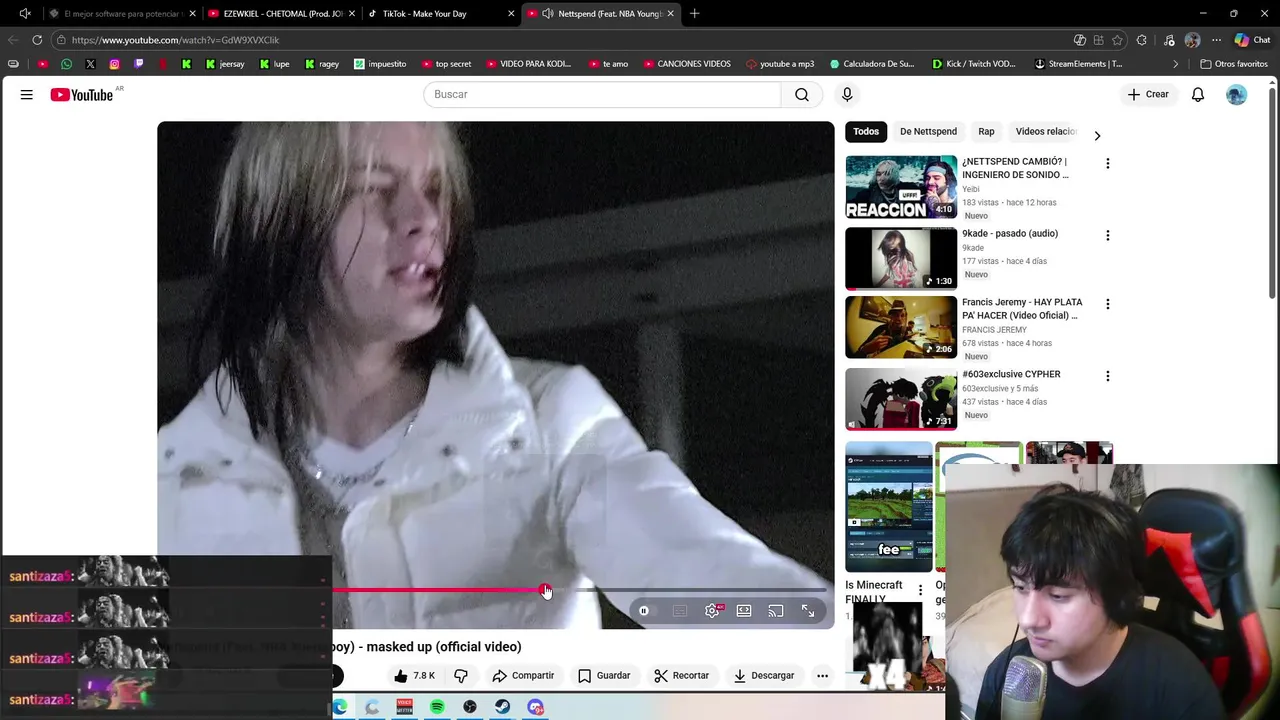Dislike the masked up video
Screen dimensions: 1280x720
click(461, 676)
